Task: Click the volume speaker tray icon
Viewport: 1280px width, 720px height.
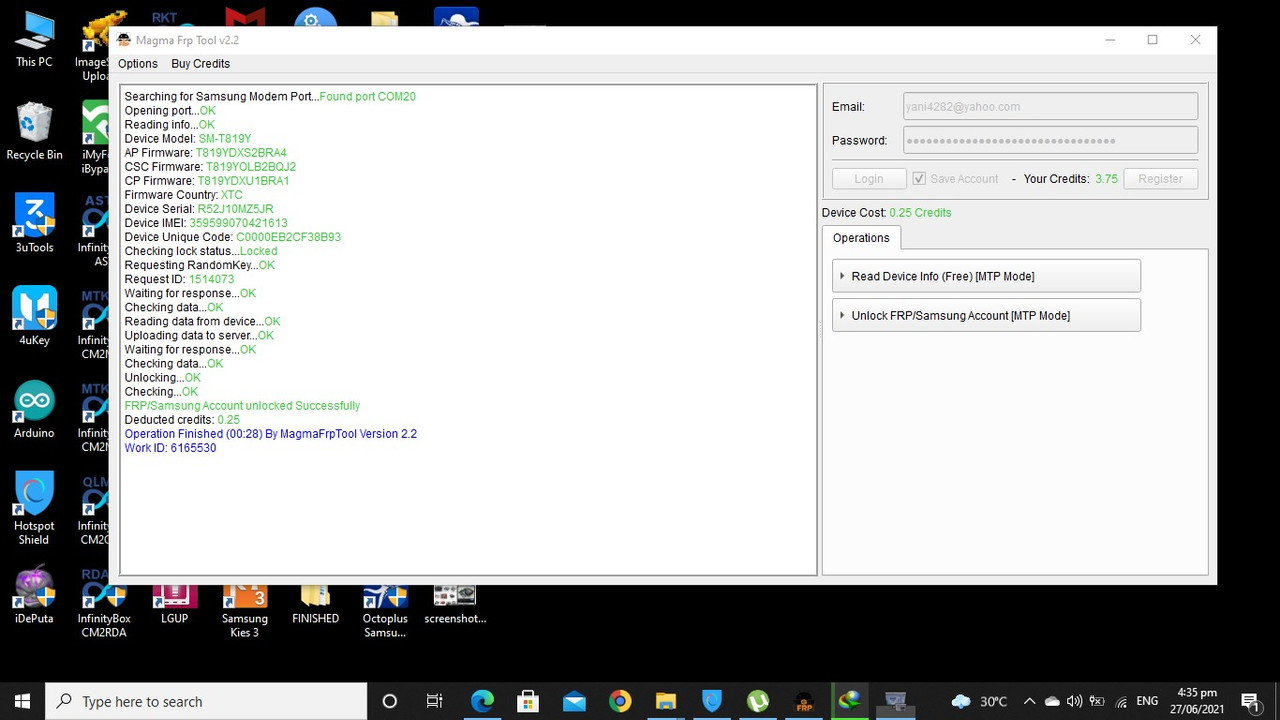Action: [1074, 701]
